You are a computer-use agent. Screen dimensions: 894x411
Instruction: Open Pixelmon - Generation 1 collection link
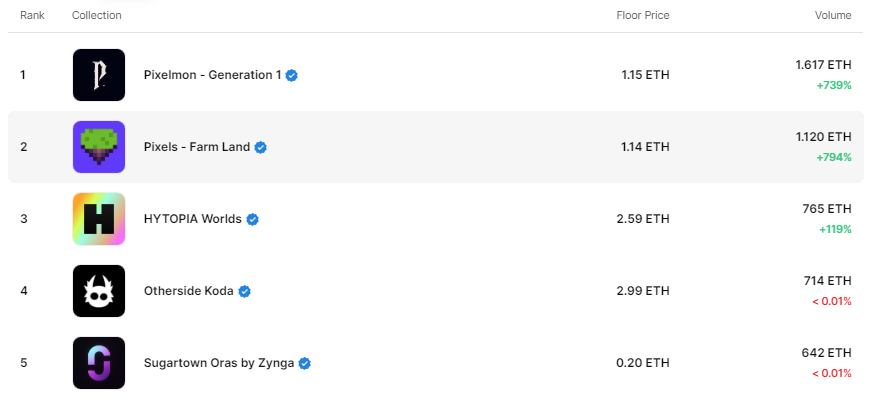pos(212,75)
